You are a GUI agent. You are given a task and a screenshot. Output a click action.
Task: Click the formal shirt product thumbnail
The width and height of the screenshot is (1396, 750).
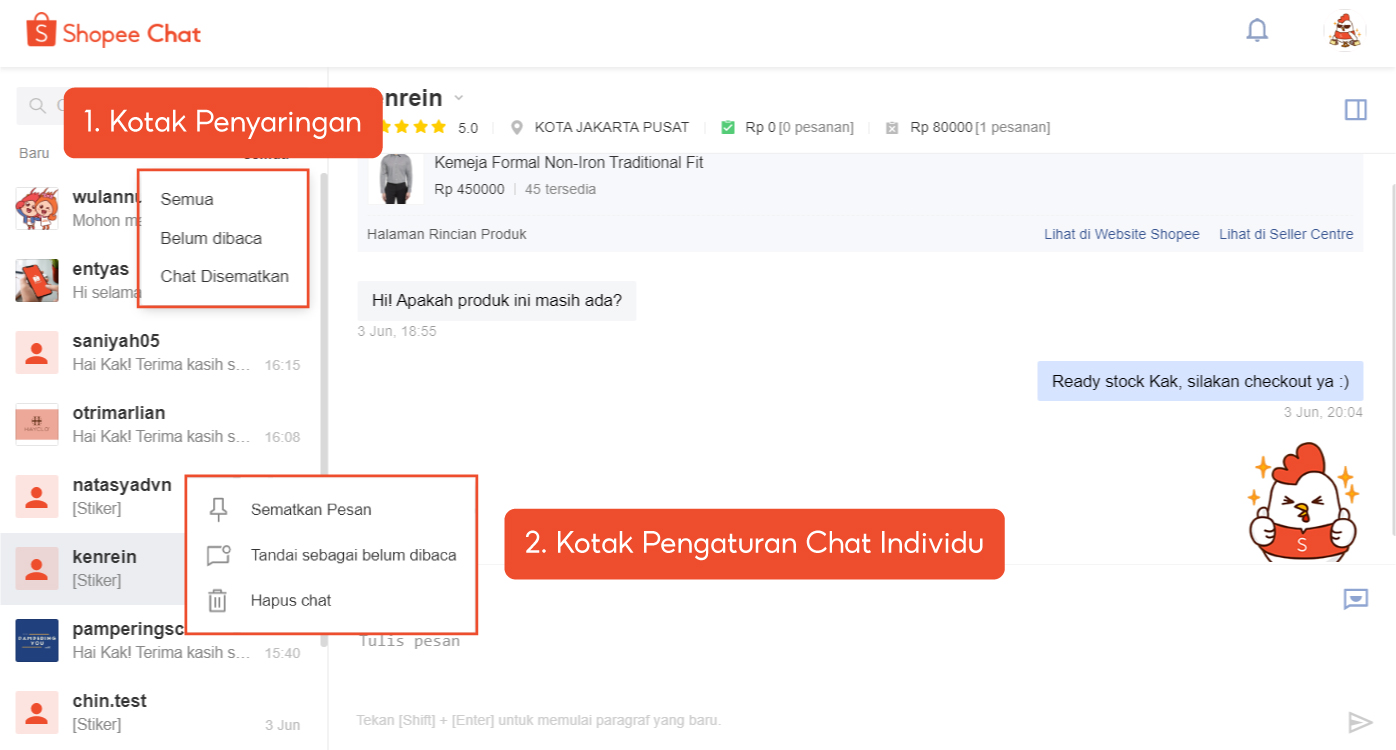(x=396, y=178)
